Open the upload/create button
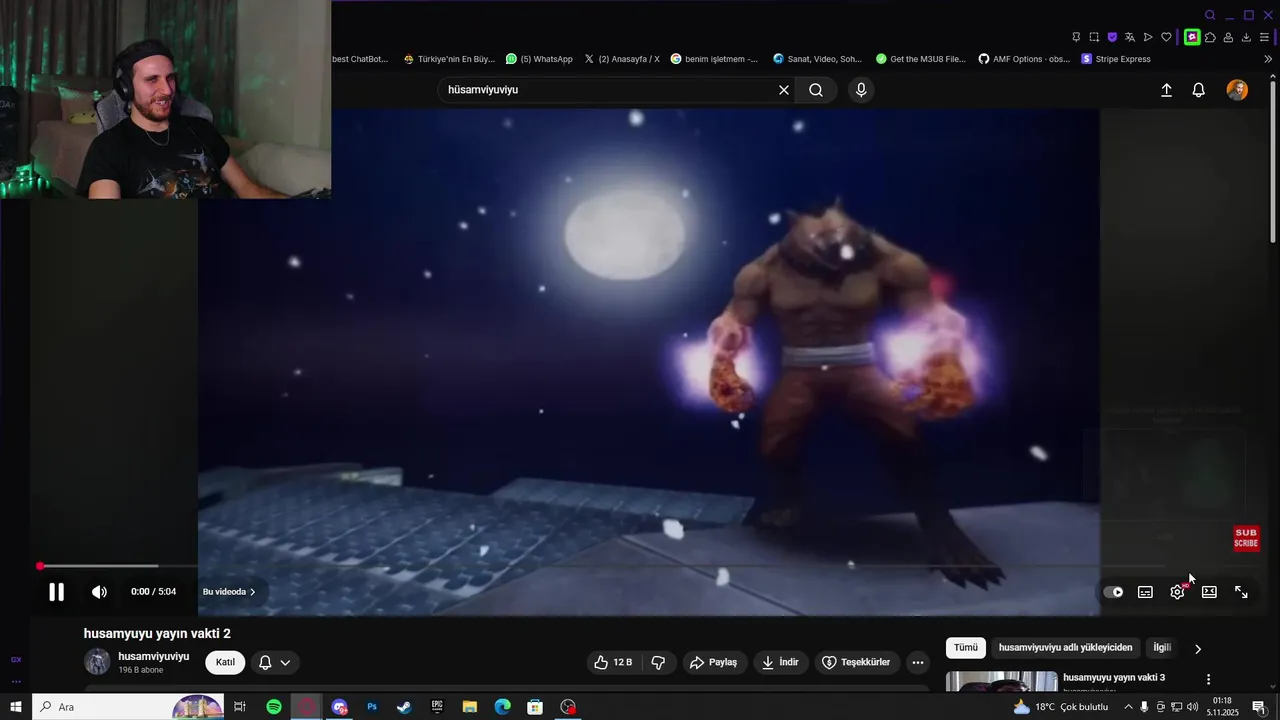 click(1166, 90)
